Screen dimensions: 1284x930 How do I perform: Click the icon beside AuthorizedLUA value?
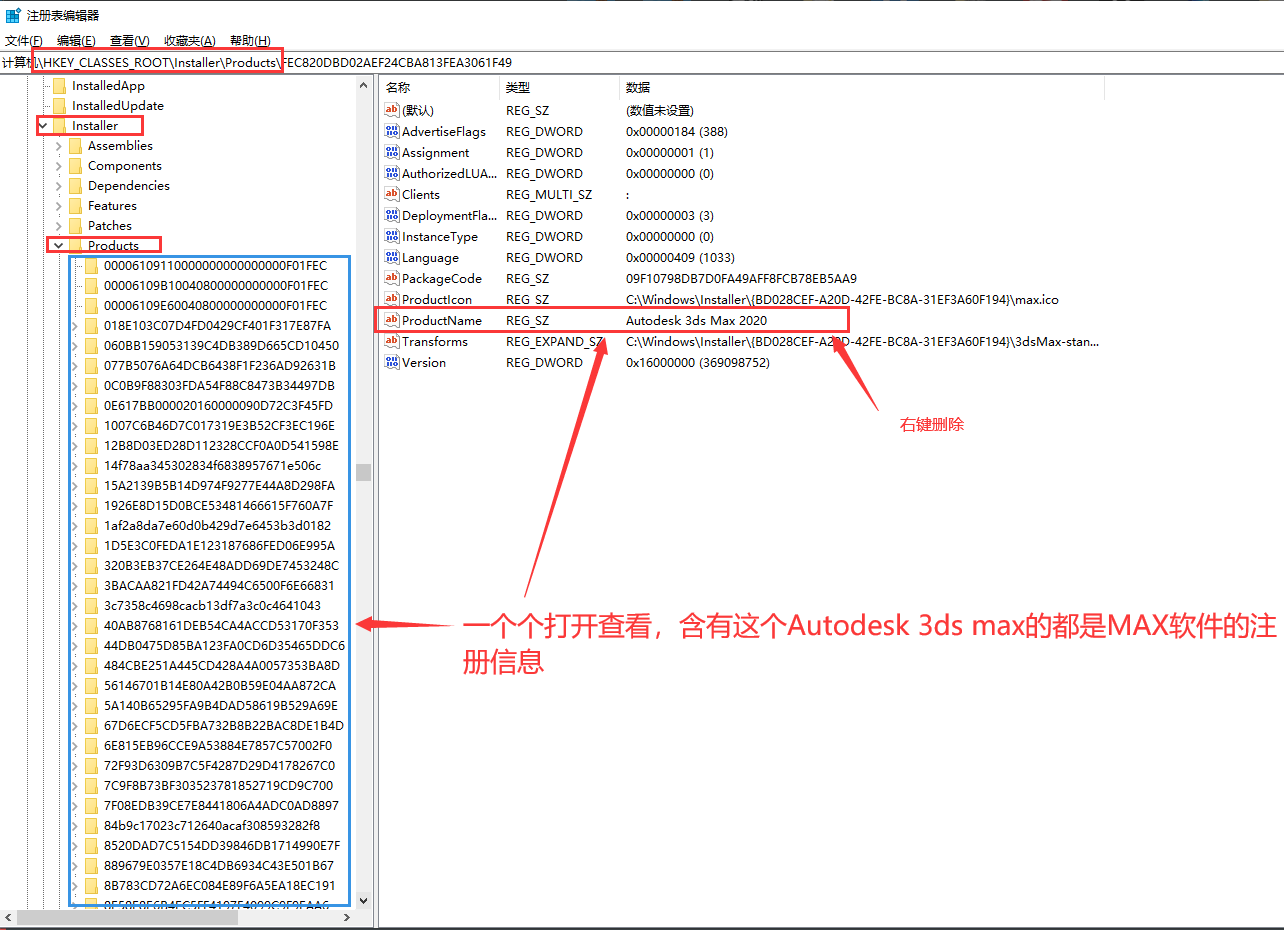click(x=392, y=173)
